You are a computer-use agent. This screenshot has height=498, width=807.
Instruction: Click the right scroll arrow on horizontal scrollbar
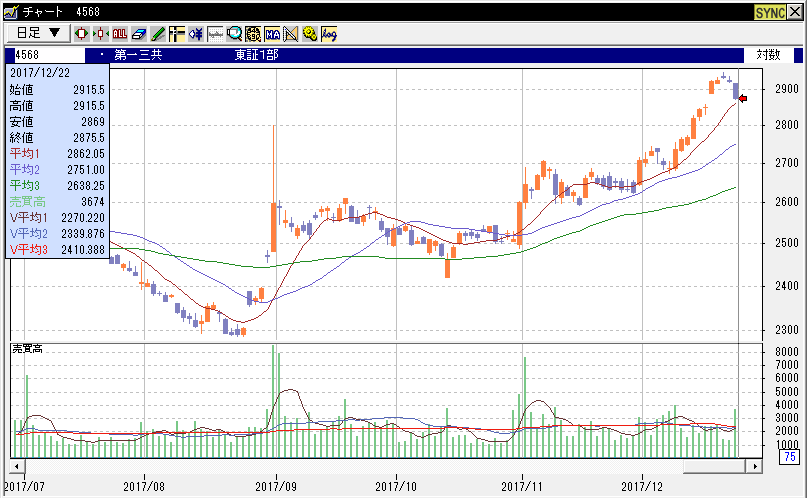(x=754, y=466)
